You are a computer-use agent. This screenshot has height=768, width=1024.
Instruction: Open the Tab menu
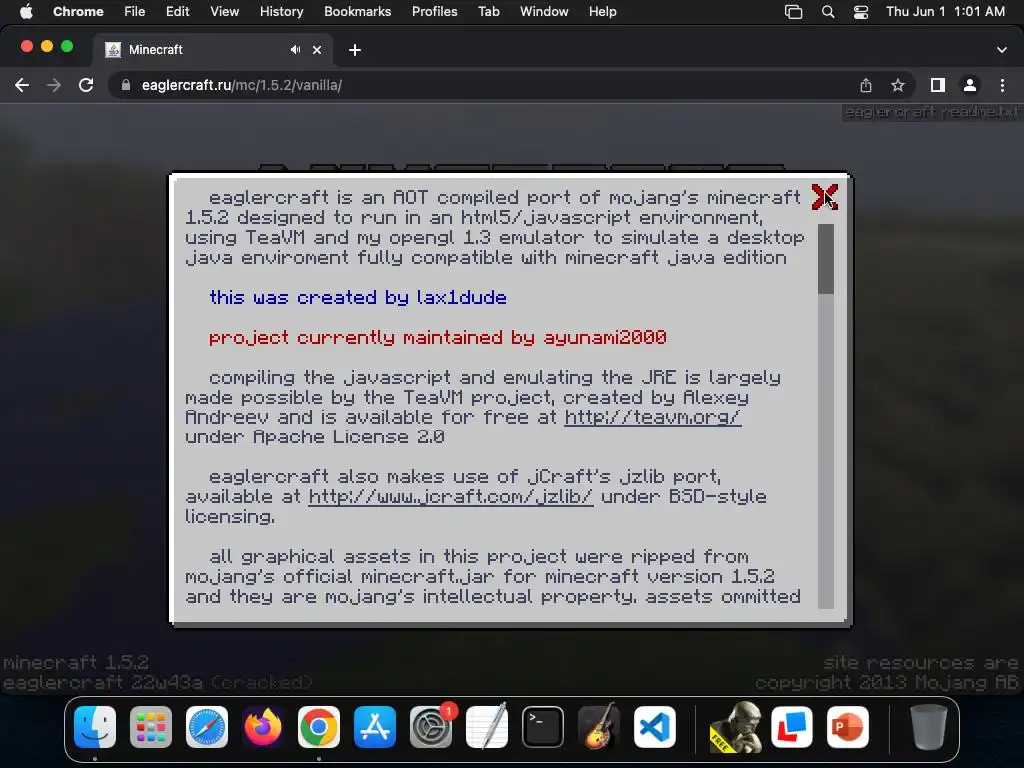(488, 12)
